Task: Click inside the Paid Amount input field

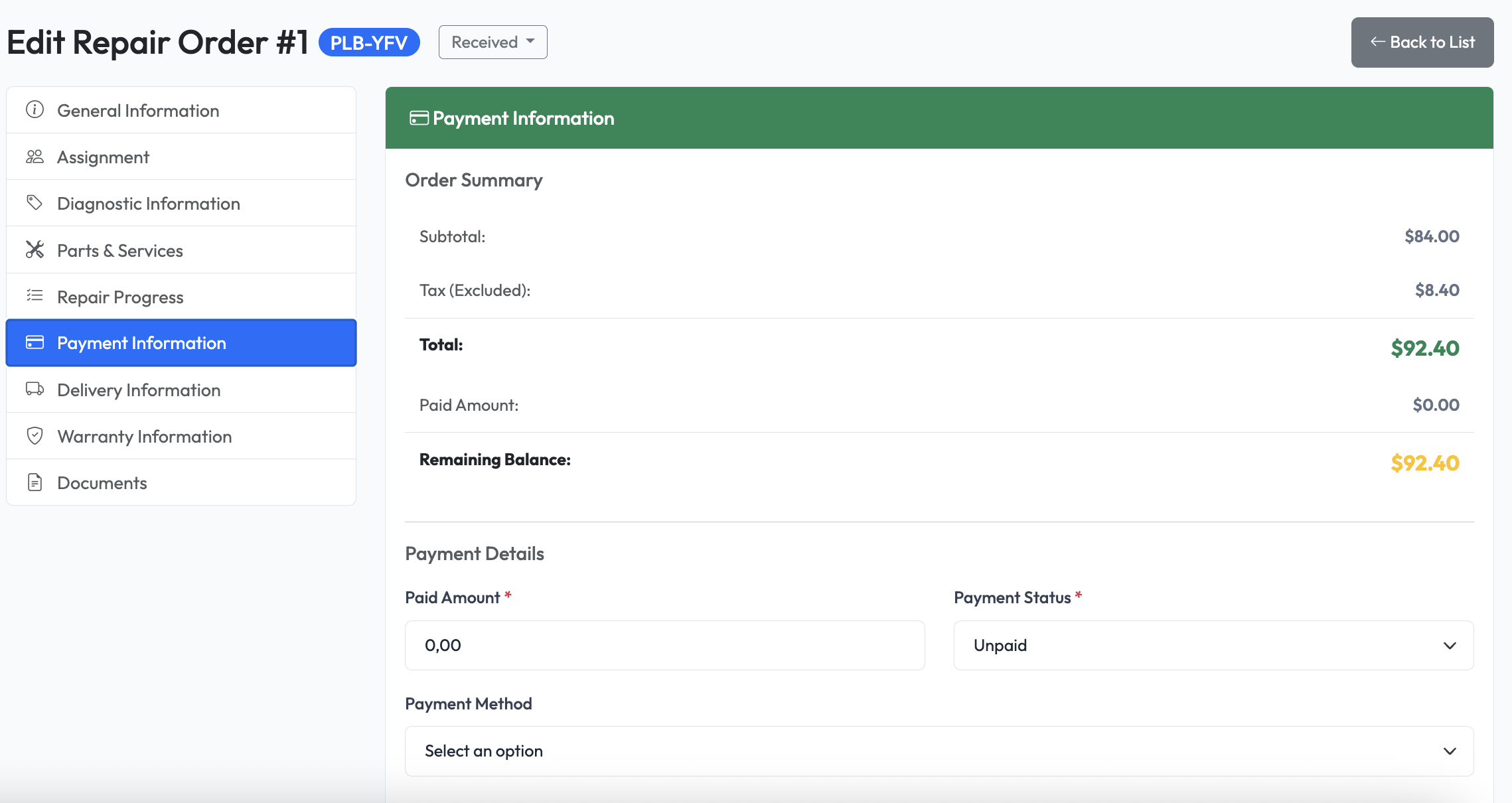Action: 664,644
